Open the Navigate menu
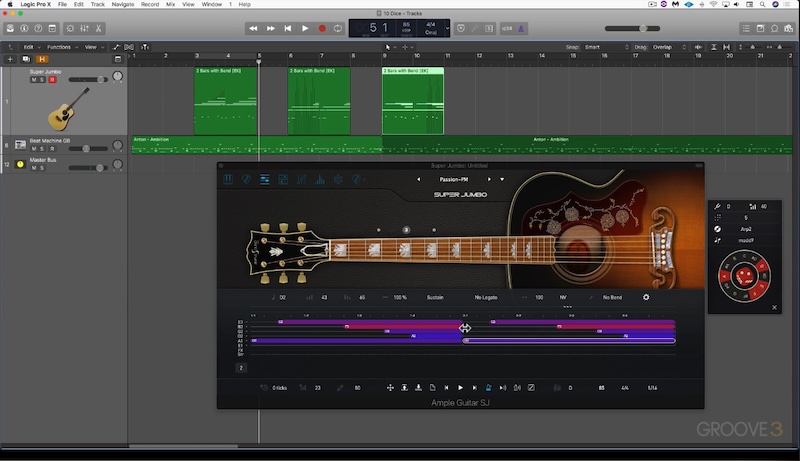The height and width of the screenshot is (461, 800). (123, 4)
